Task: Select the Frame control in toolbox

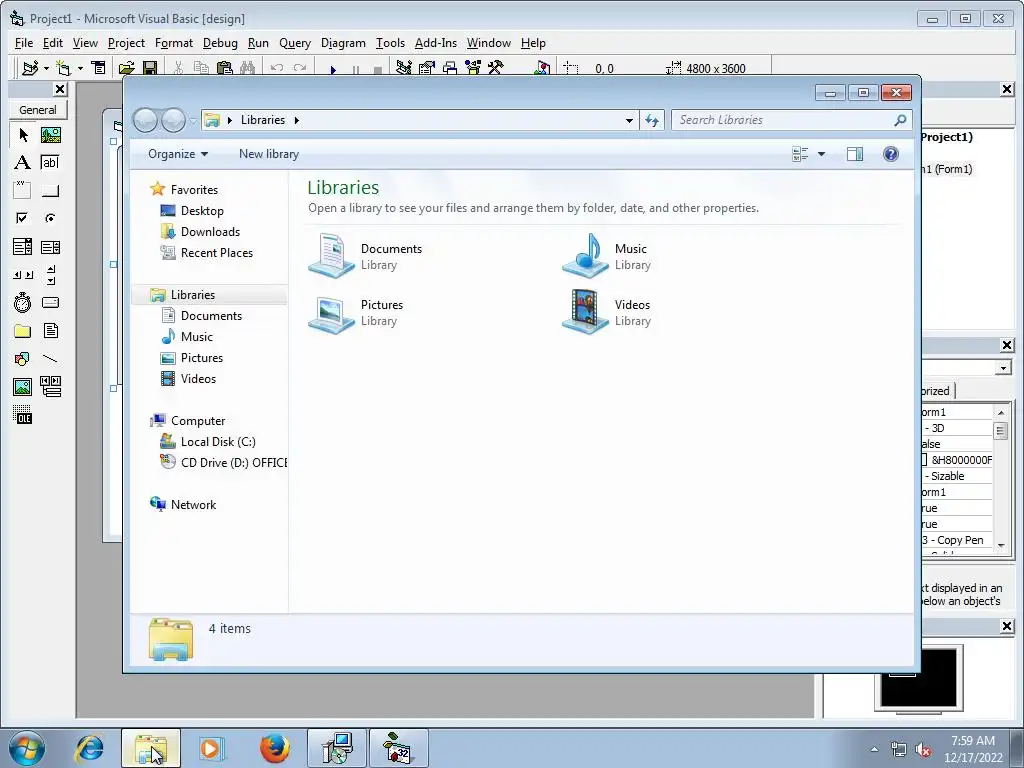Action: tap(22, 191)
